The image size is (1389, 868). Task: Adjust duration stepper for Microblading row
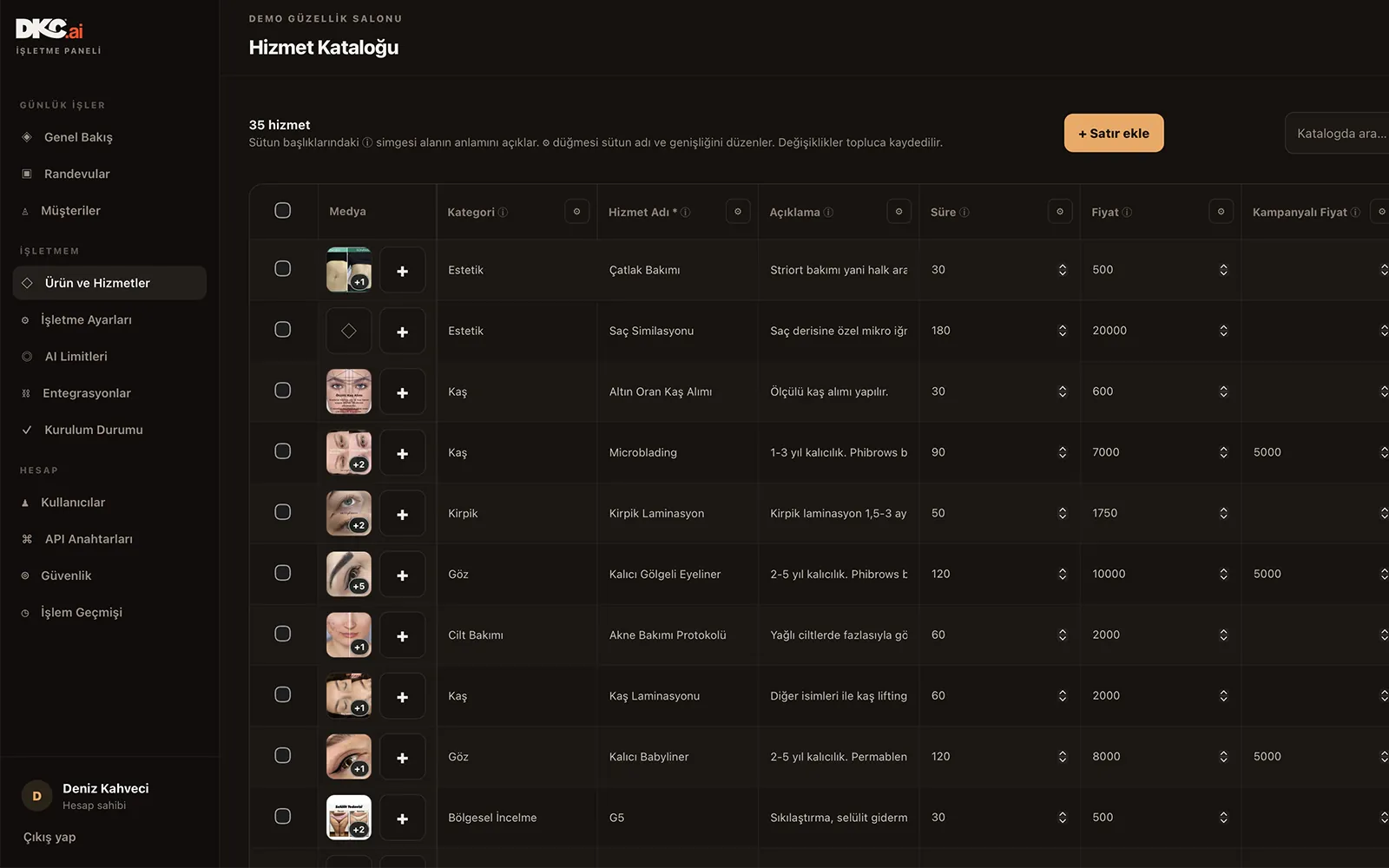1063,452
